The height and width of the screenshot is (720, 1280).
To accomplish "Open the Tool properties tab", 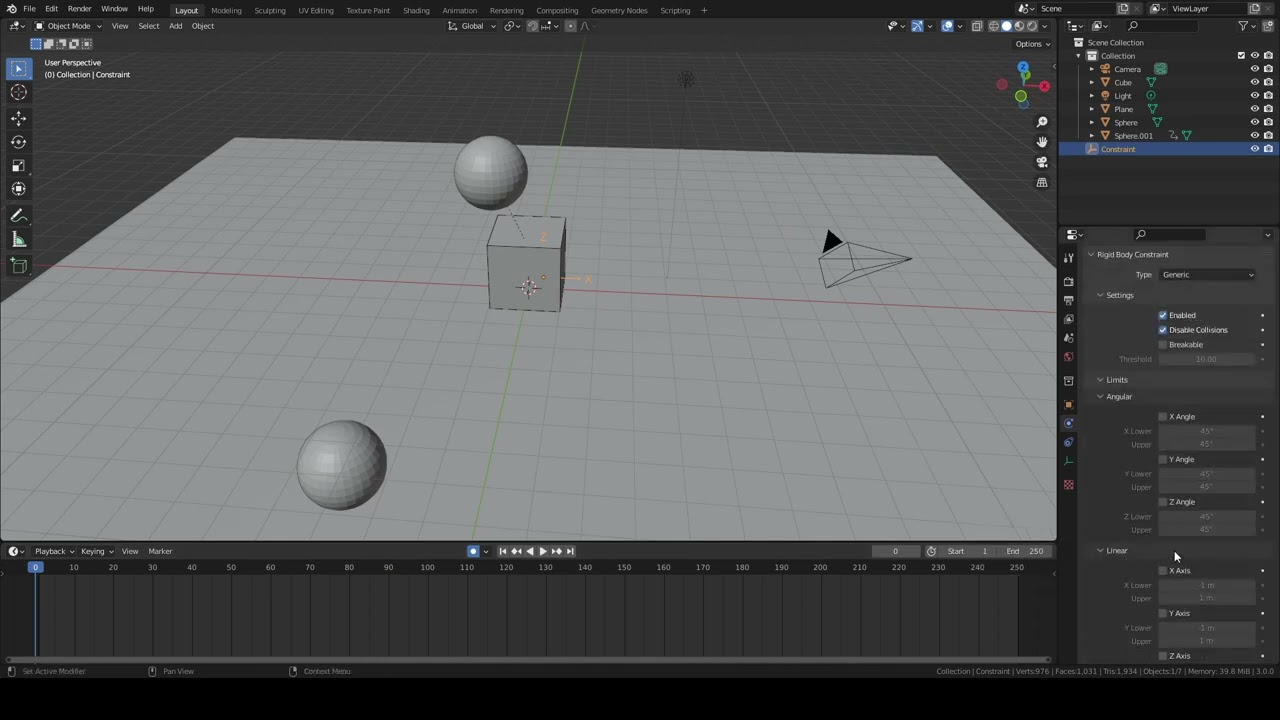I will tap(1068, 258).
